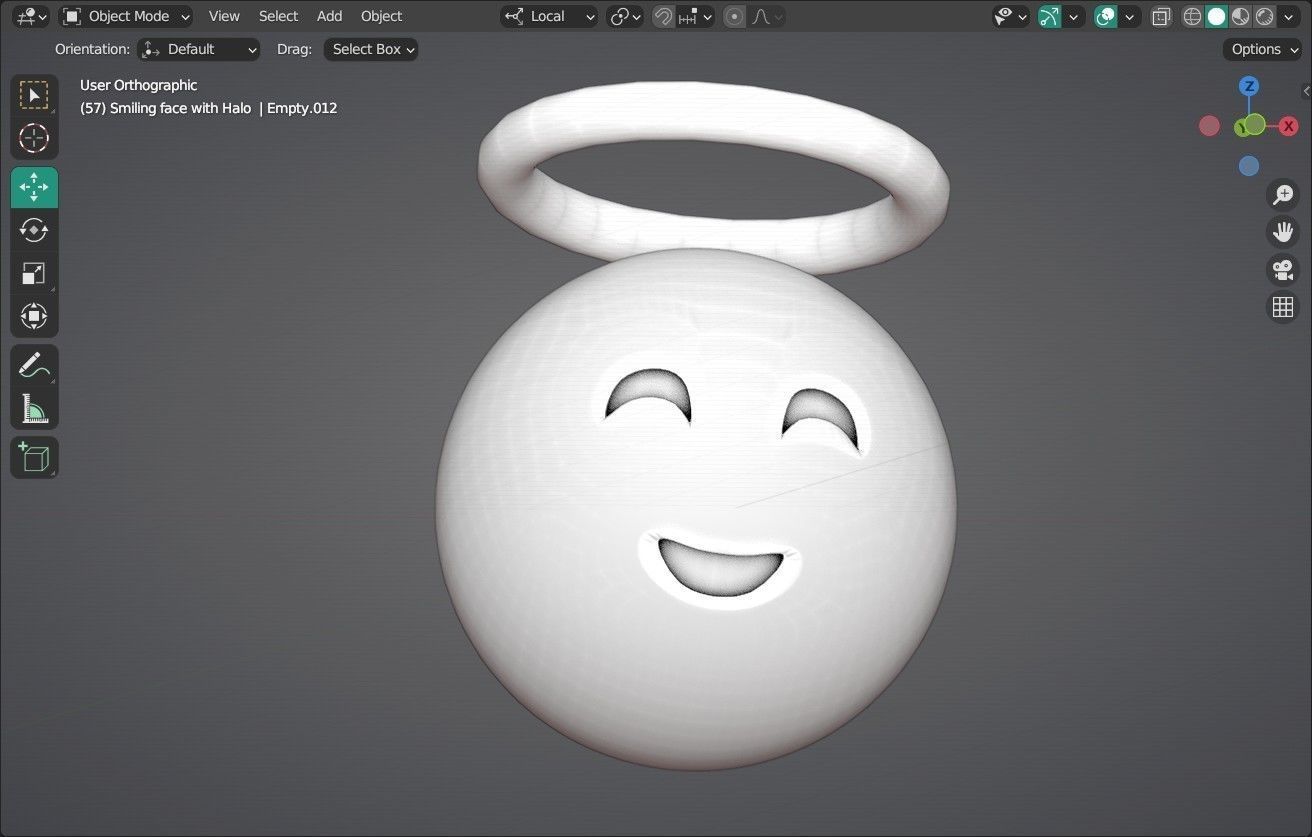Switch to Wireframe viewport shading
The width and height of the screenshot is (1312, 837).
tap(1191, 16)
